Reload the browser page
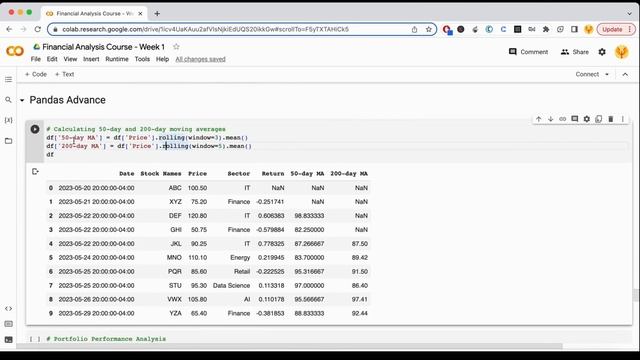 click(x=38, y=29)
